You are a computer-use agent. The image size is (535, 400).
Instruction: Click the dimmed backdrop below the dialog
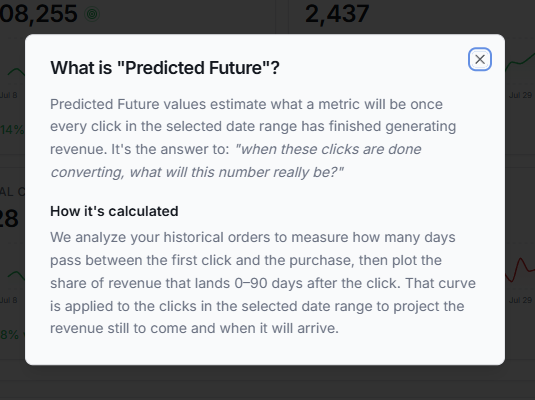[268, 382]
